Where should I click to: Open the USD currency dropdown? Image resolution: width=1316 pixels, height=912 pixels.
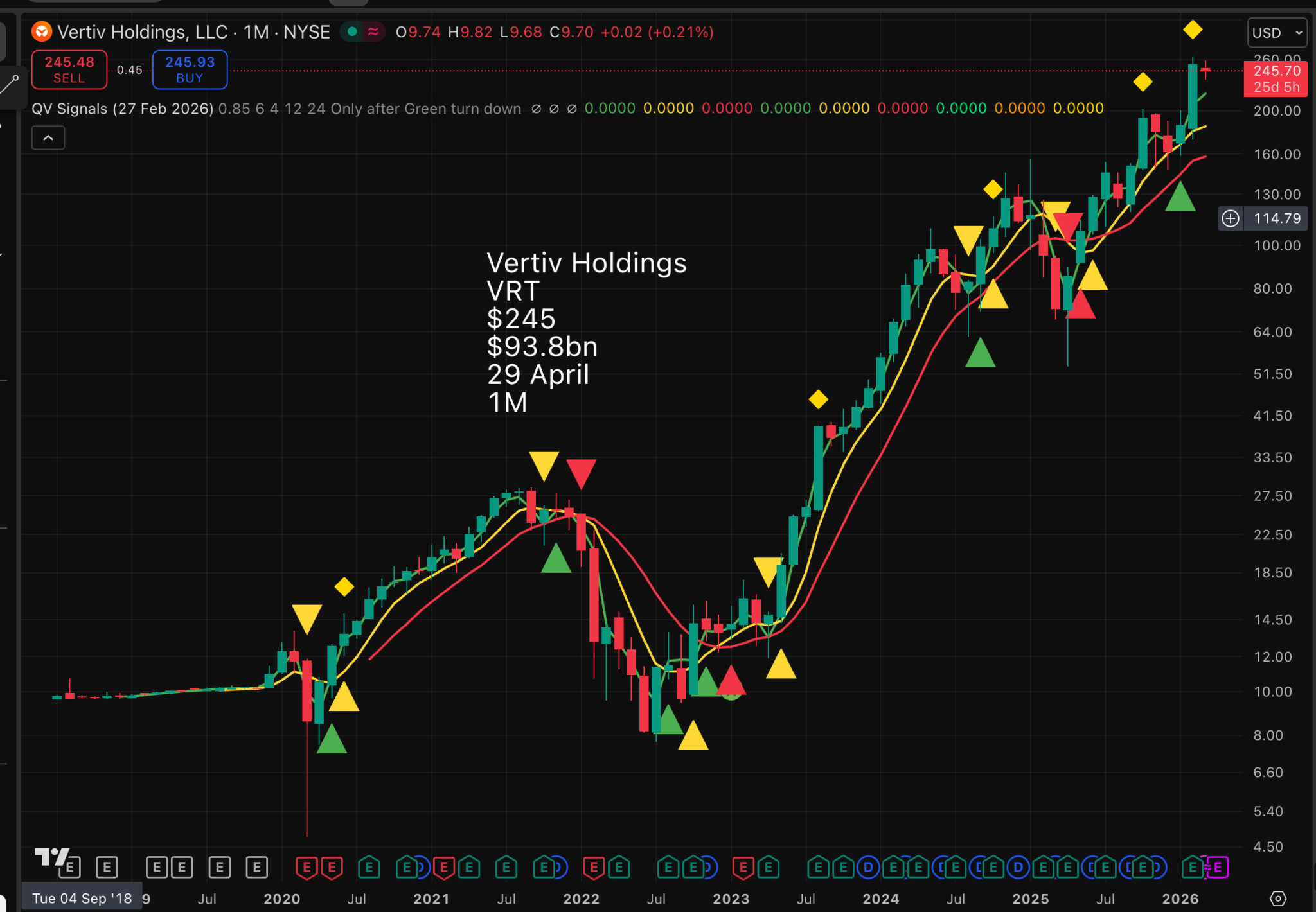point(1276,33)
